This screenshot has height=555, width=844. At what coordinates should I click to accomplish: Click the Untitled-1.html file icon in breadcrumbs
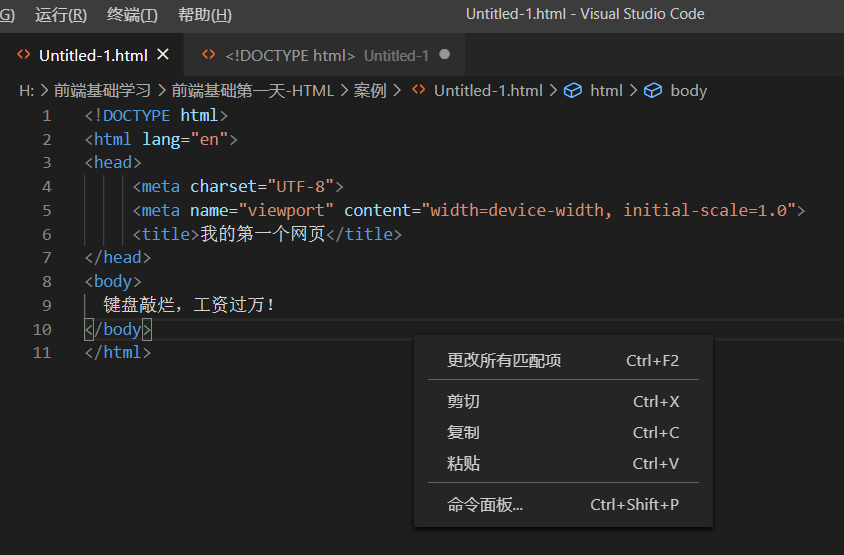click(419, 90)
